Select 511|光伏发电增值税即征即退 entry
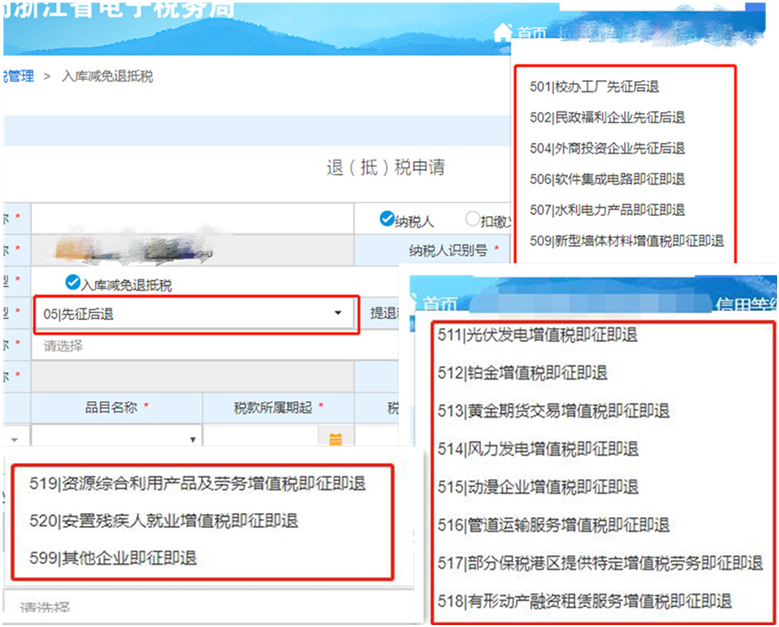Image resolution: width=779 pixels, height=627 pixels. (x=538, y=335)
